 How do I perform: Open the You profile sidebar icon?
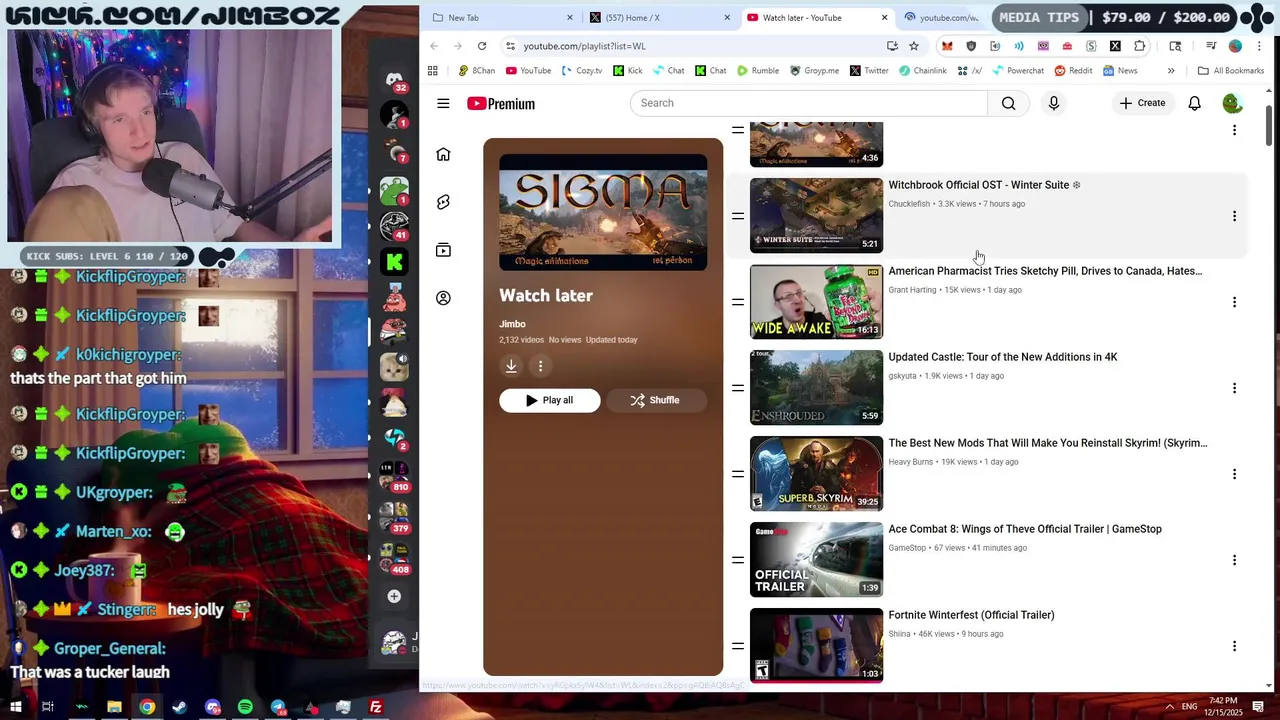click(x=443, y=298)
